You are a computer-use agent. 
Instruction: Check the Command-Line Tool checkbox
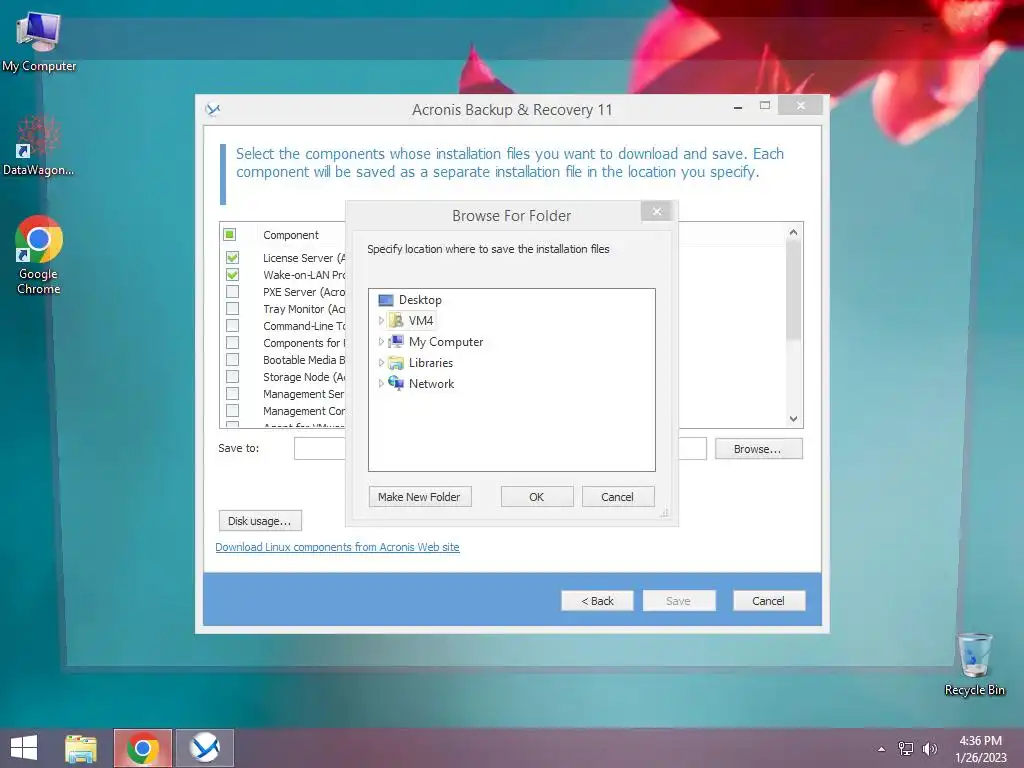(x=232, y=325)
